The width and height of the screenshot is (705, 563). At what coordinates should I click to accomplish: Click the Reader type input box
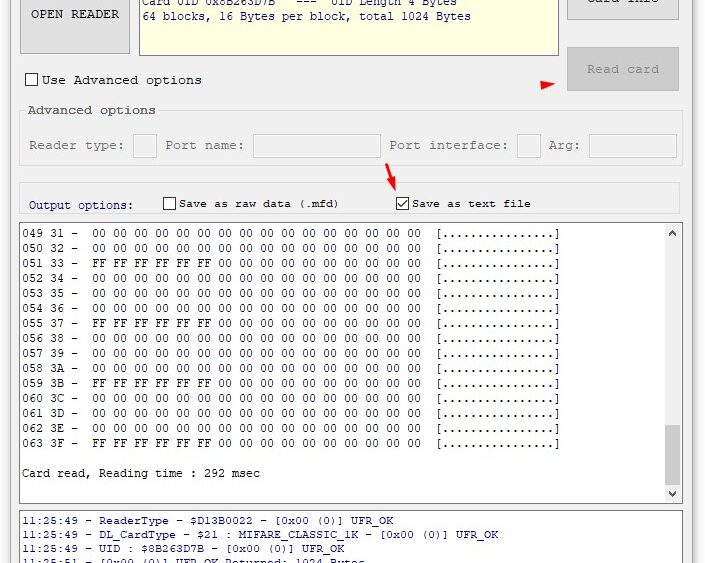pos(145,146)
